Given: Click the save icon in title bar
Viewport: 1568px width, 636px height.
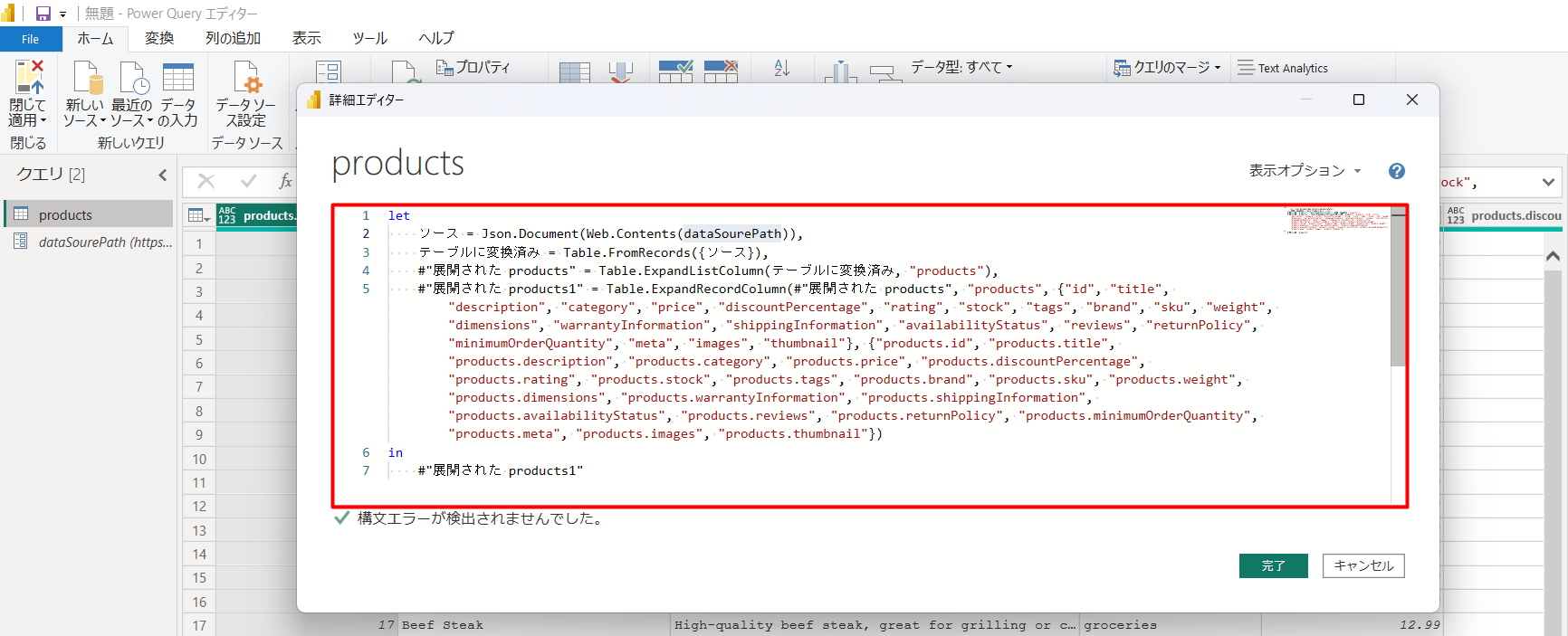Looking at the screenshot, I should tap(43, 14).
